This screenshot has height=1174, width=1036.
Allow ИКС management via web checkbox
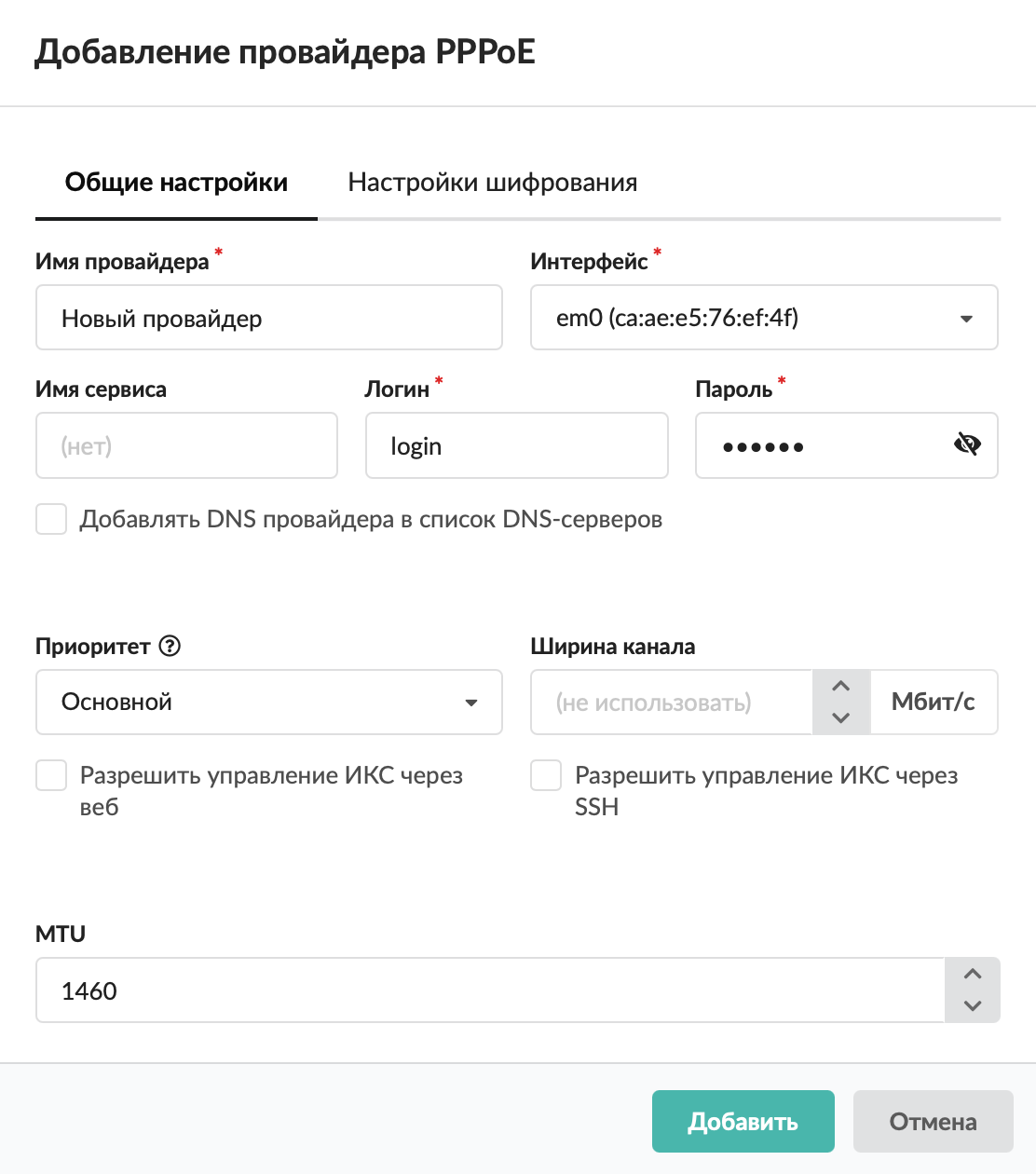(x=51, y=775)
